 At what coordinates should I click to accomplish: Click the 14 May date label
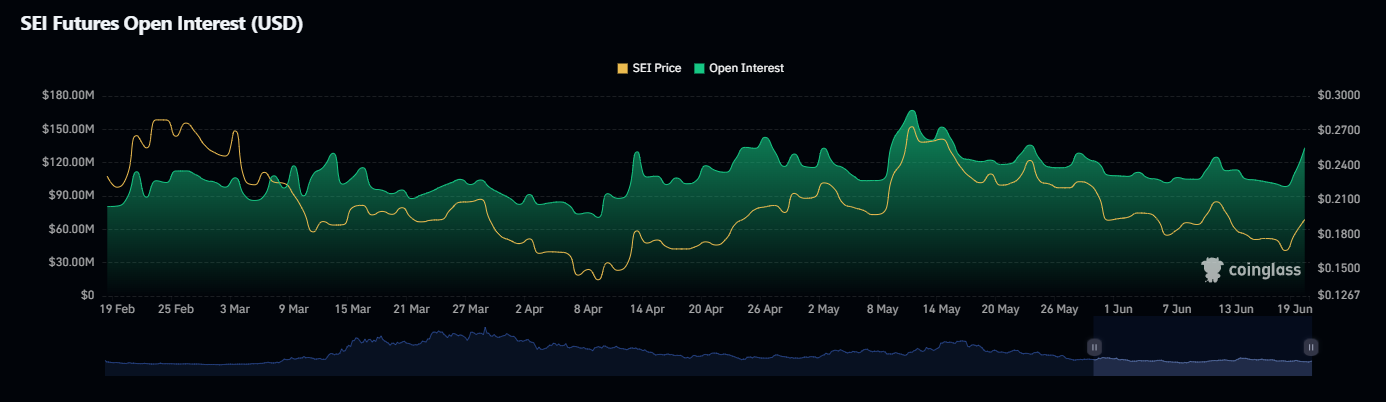941,310
